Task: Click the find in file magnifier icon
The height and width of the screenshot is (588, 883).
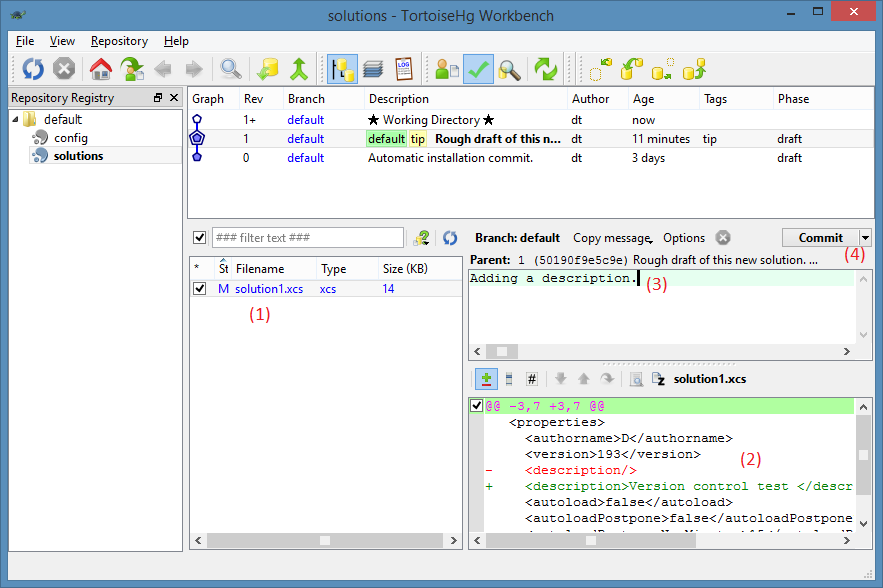Action: click(636, 379)
